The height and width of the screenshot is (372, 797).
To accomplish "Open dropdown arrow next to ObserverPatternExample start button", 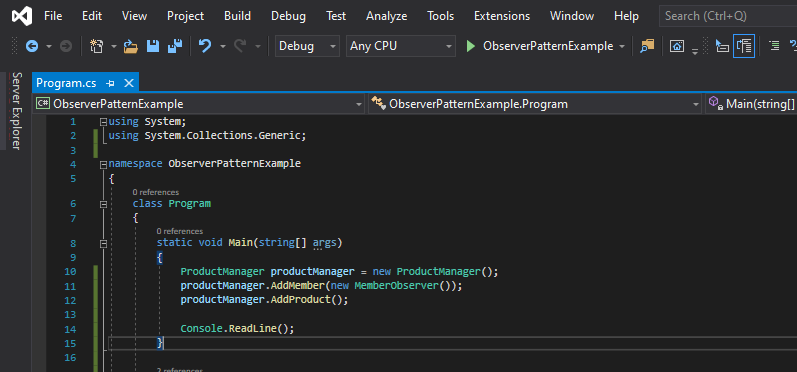I will pos(622,47).
